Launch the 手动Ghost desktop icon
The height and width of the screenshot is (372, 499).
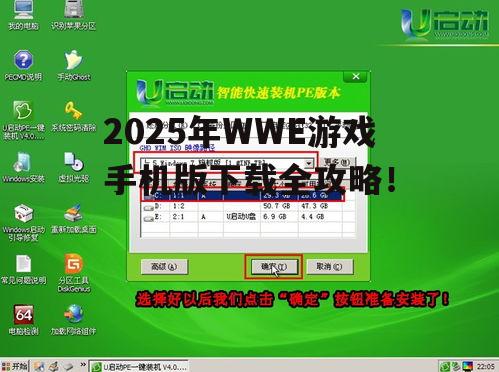(74, 65)
